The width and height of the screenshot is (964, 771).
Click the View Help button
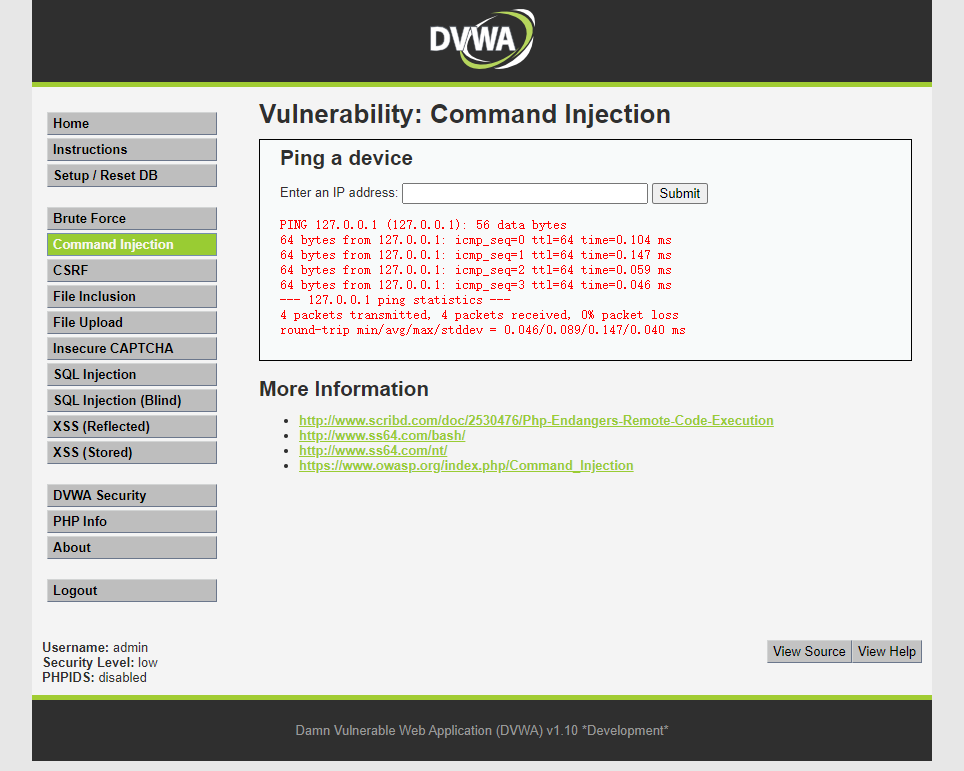886,652
